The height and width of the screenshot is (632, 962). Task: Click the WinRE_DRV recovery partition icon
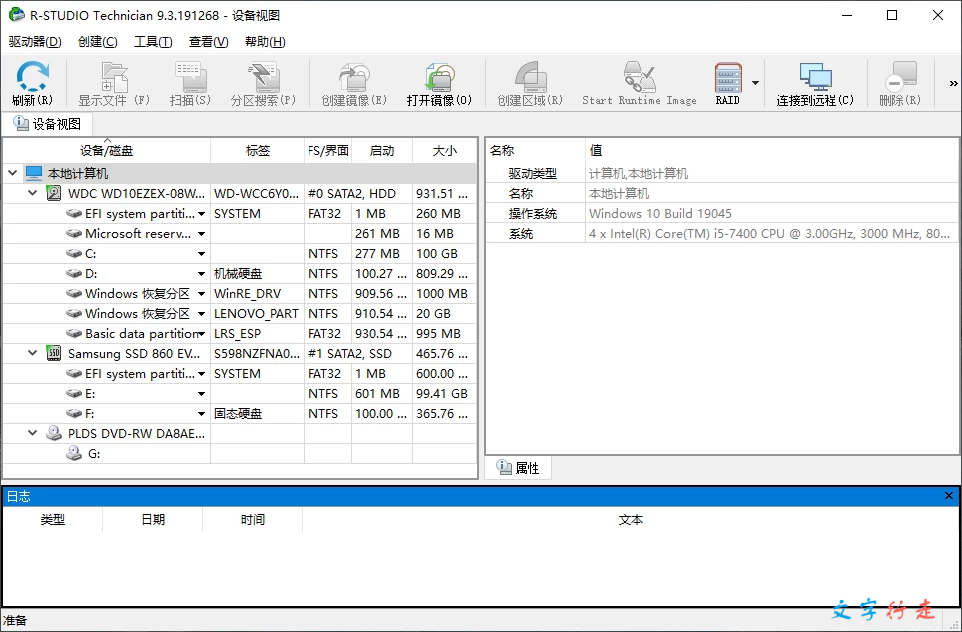74,294
